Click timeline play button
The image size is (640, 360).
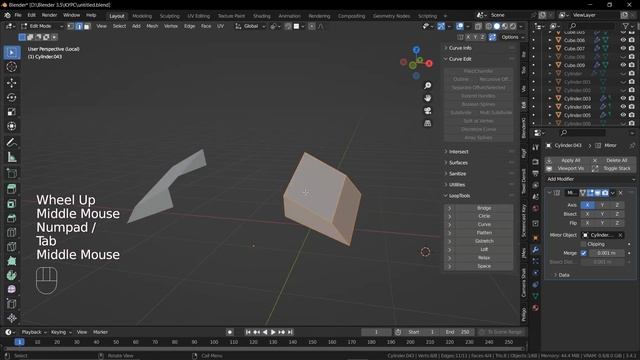coord(273,332)
